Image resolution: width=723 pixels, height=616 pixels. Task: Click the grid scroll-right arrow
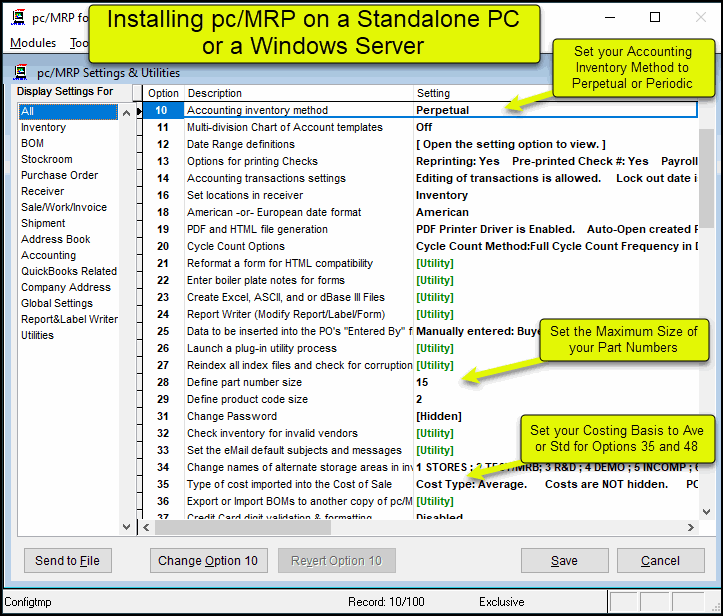pyautogui.click(x=690, y=527)
